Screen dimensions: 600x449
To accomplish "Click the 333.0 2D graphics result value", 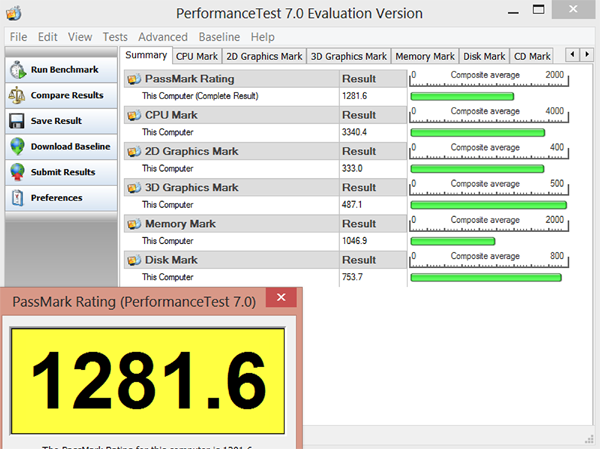I will (x=352, y=168).
